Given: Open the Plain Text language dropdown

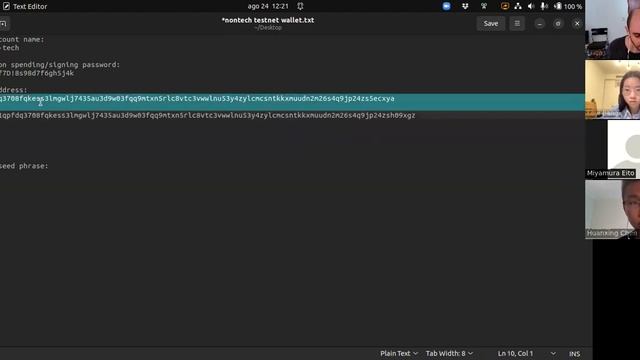Looking at the screenshot, I should [x=399, y=353].
